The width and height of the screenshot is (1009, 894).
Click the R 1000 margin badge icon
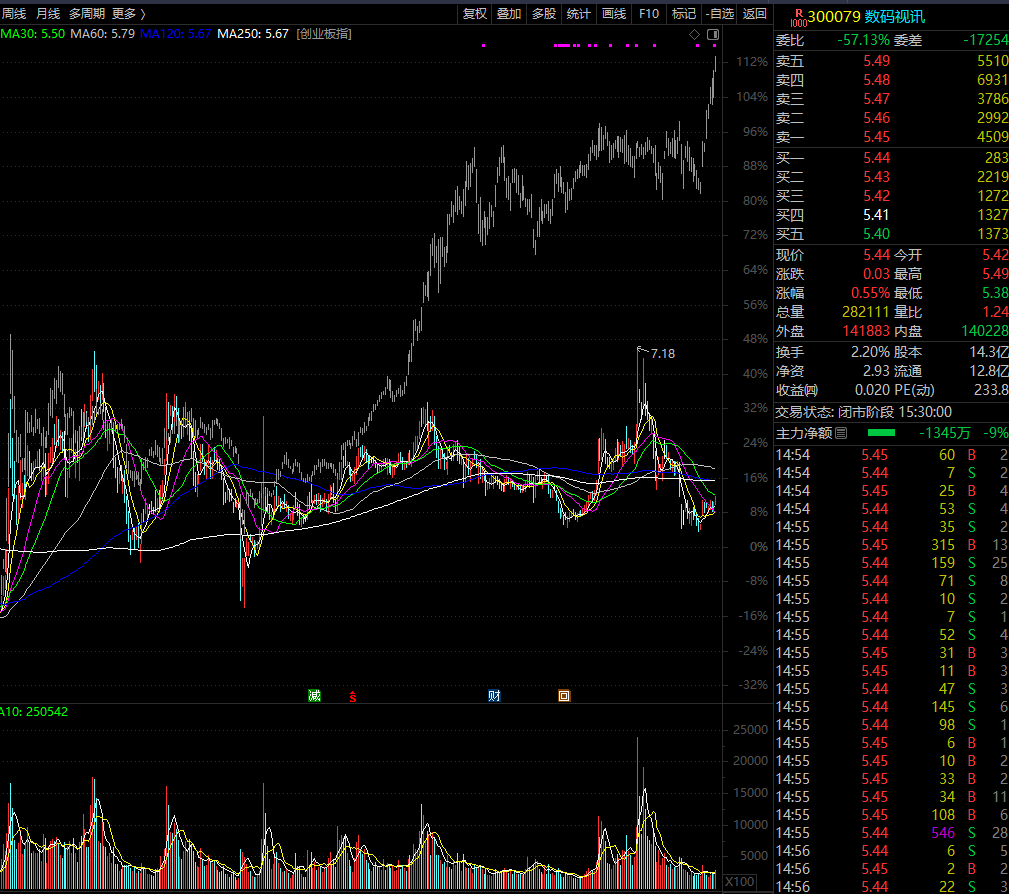pos(798,17)
